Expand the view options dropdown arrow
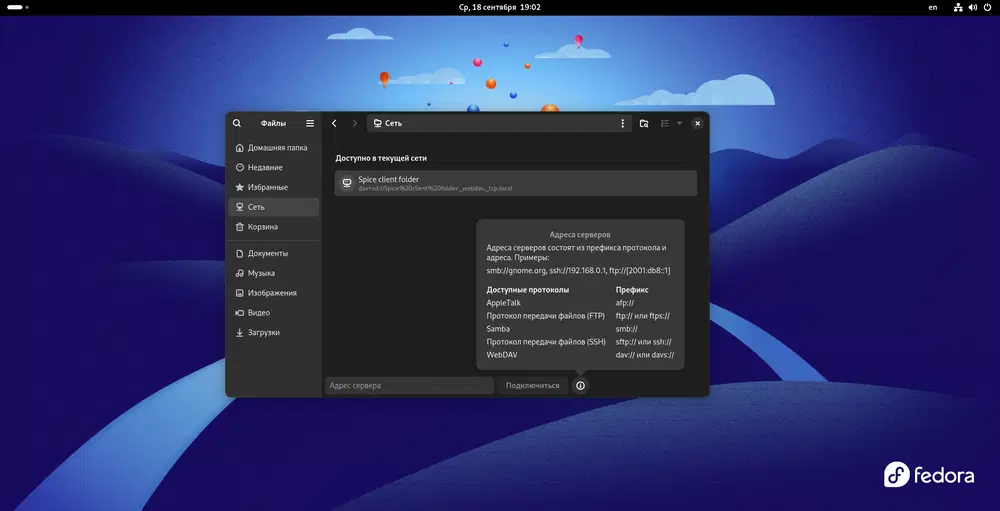Viewport: 1000px width, 511px height. 680,123
